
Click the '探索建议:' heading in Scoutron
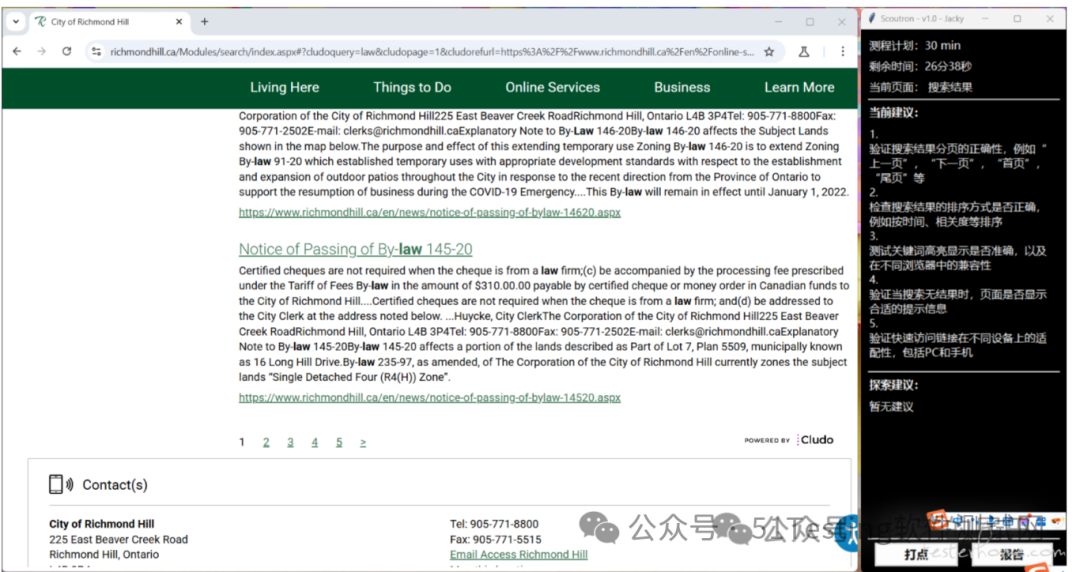(893, 385)
